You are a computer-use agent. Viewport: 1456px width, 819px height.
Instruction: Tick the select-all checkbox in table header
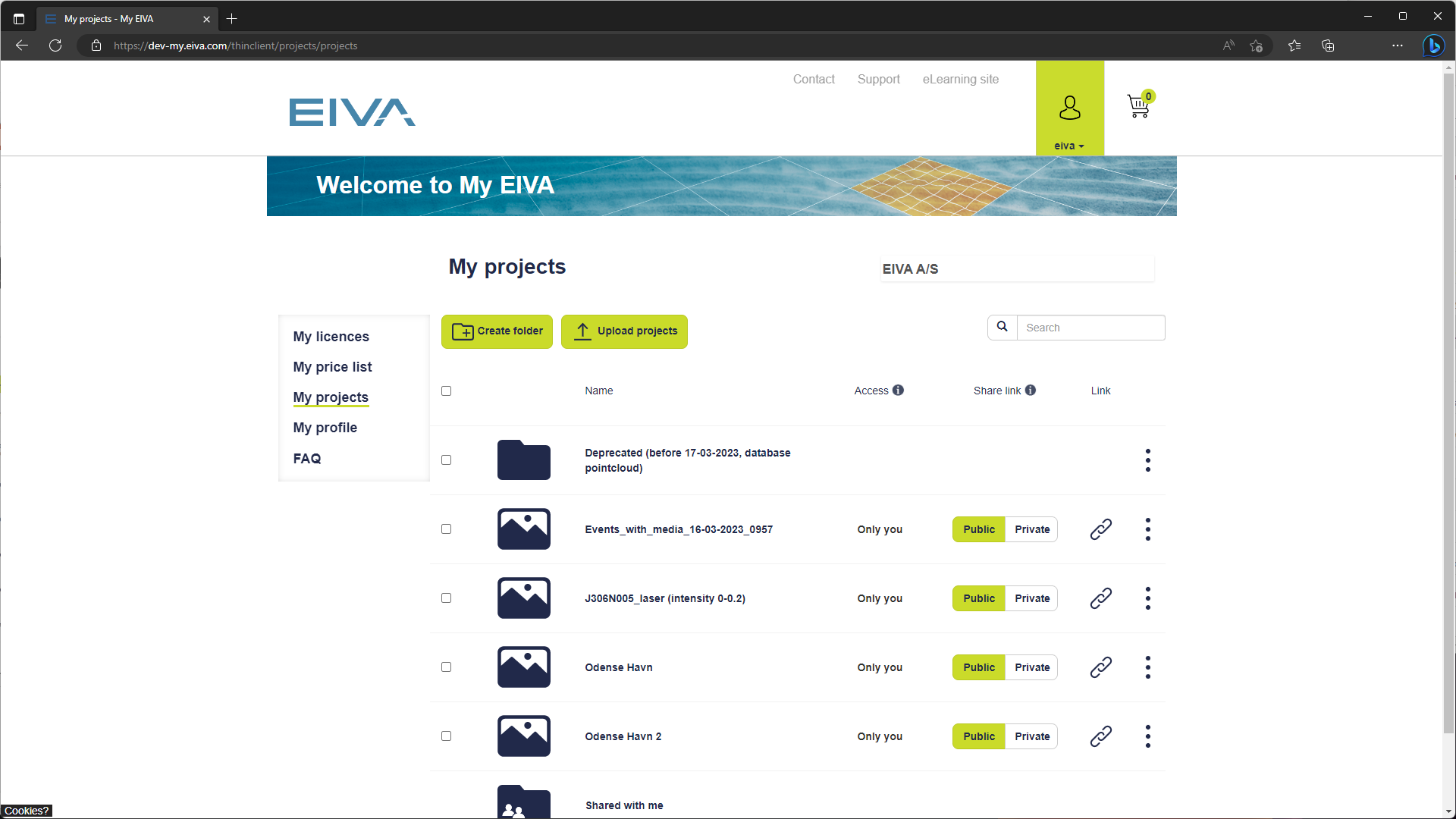coord(446,391)
